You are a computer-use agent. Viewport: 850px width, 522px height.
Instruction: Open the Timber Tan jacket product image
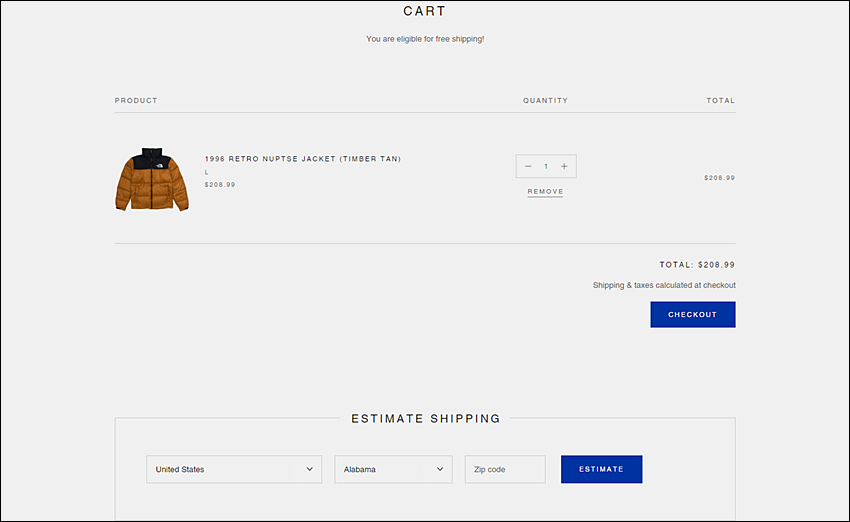click(x=152, y=179)
